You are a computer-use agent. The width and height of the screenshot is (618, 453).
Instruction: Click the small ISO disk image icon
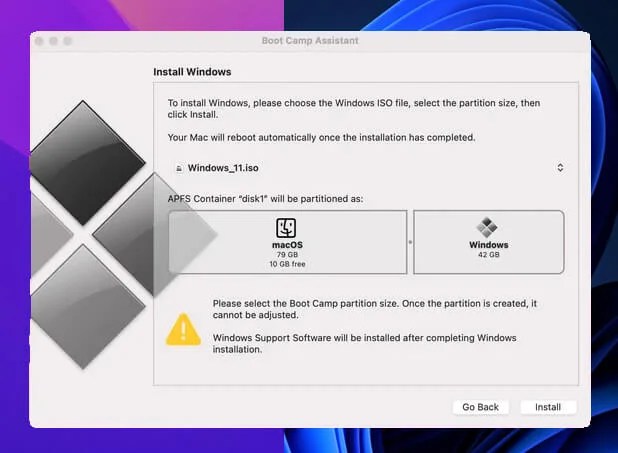pyautogui.click(x=179, y=168)
